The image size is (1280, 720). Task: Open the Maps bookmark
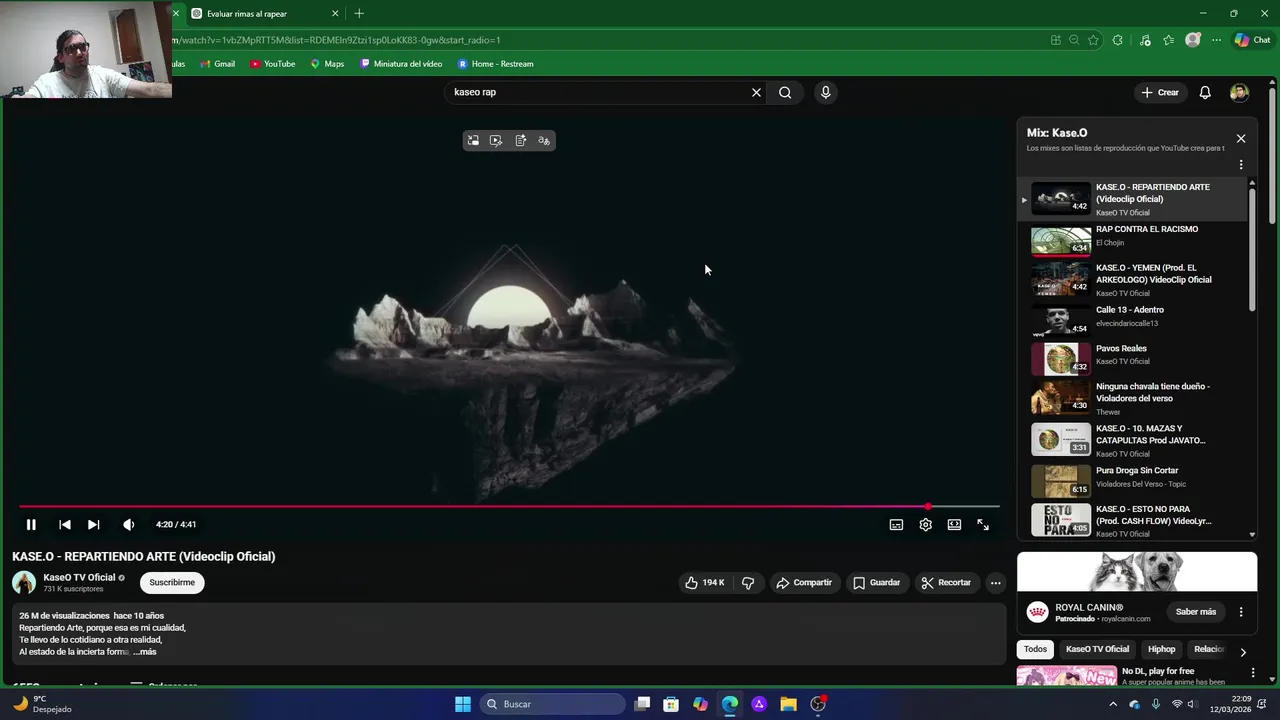point(327,64)
